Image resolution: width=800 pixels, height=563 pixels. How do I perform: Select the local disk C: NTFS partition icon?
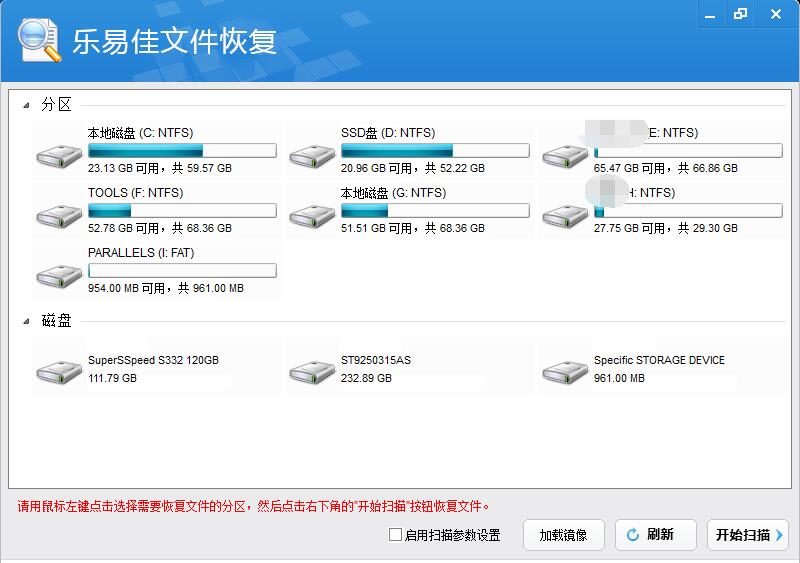[59, 155]
